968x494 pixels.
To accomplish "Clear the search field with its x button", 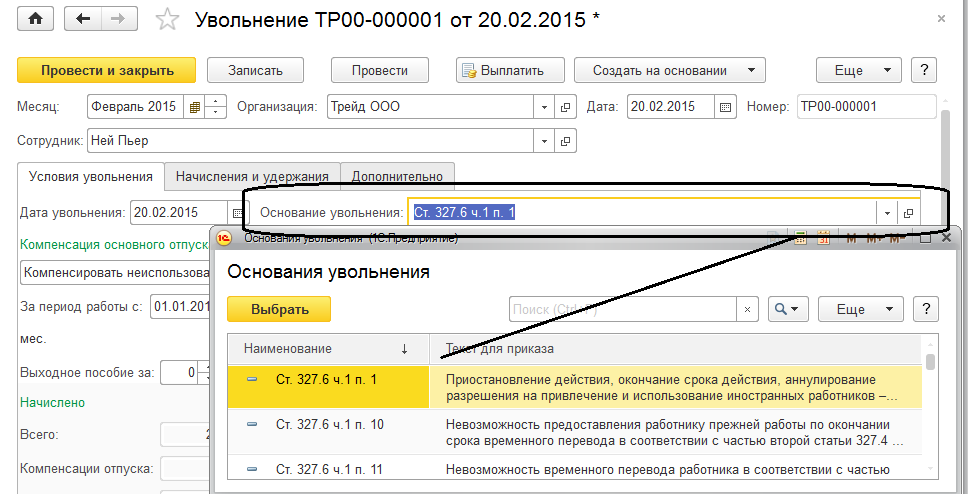I will pos(748,309).
